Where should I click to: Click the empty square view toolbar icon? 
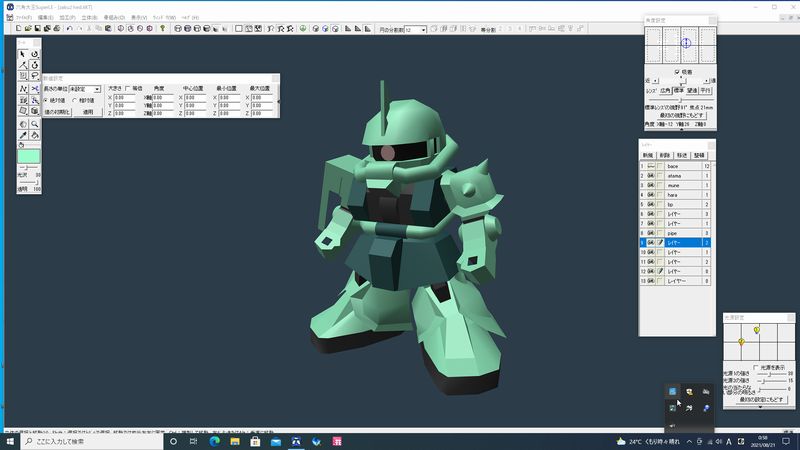coord(238,29)
